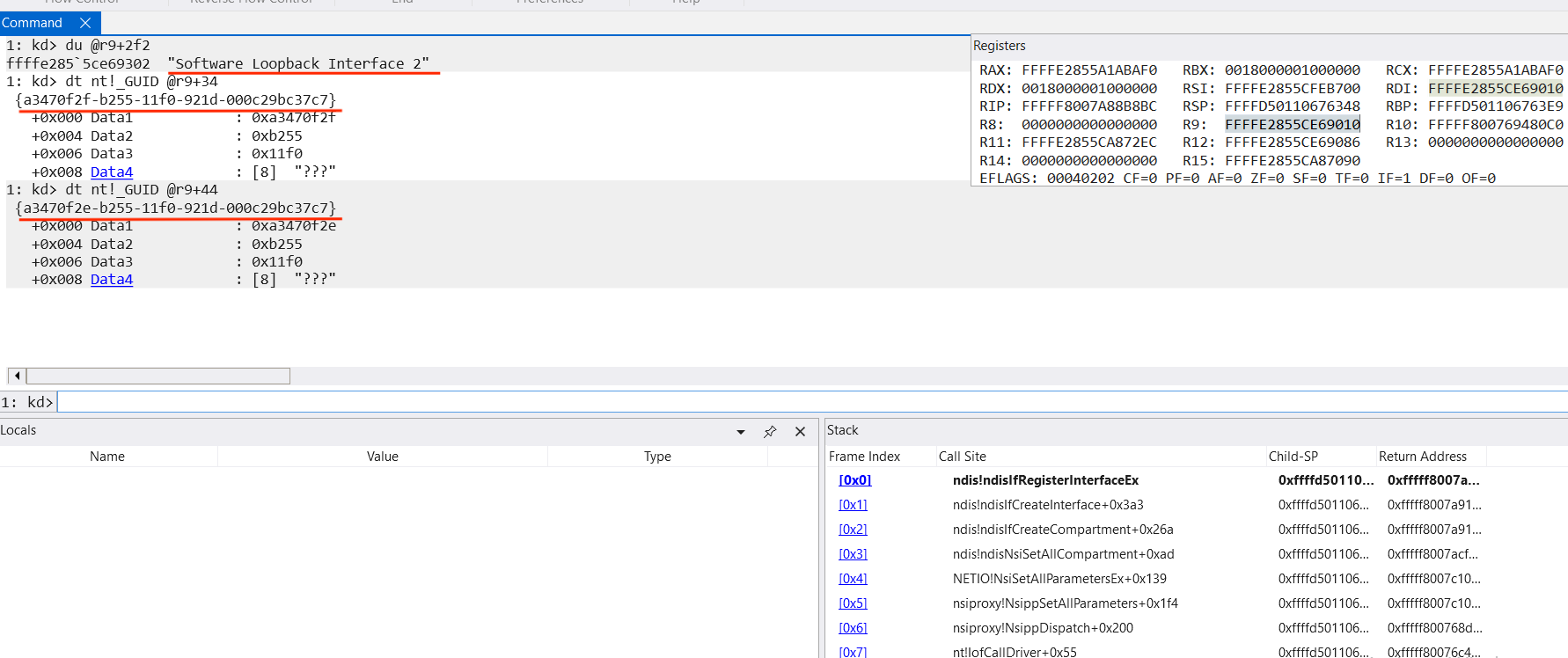Close the Locals panel

point(800,431)
